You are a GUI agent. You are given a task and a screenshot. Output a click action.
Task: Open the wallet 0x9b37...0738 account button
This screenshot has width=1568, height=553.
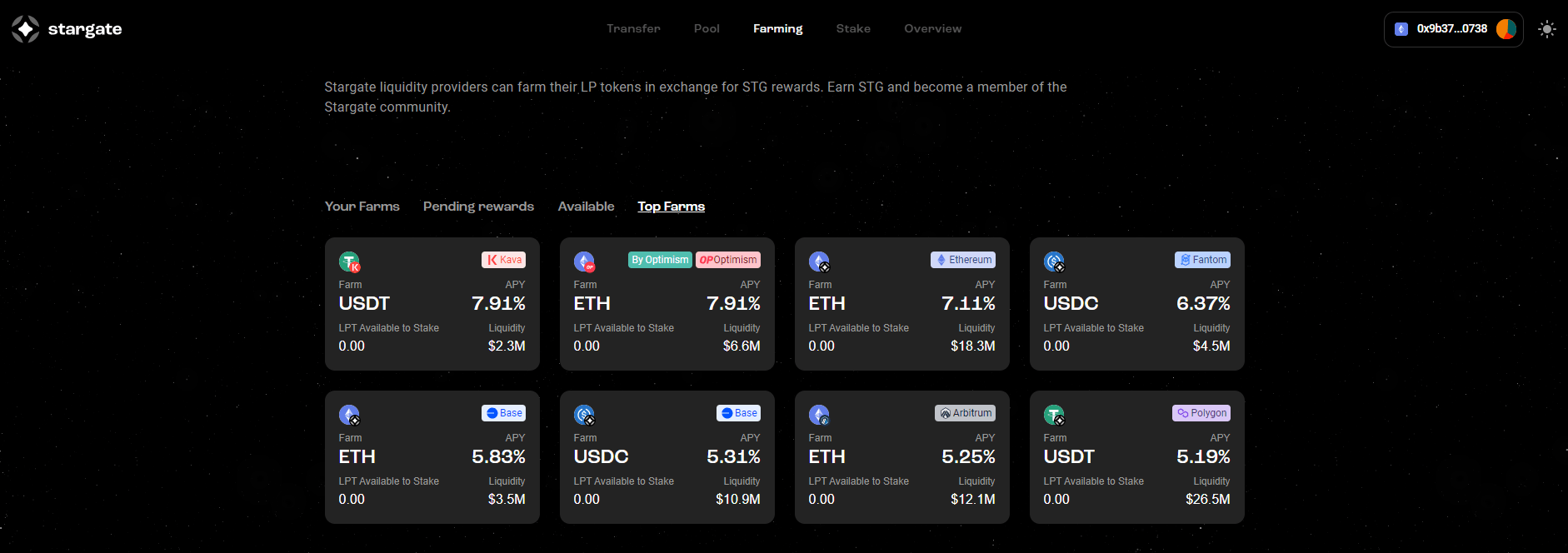pos(1454,29)
